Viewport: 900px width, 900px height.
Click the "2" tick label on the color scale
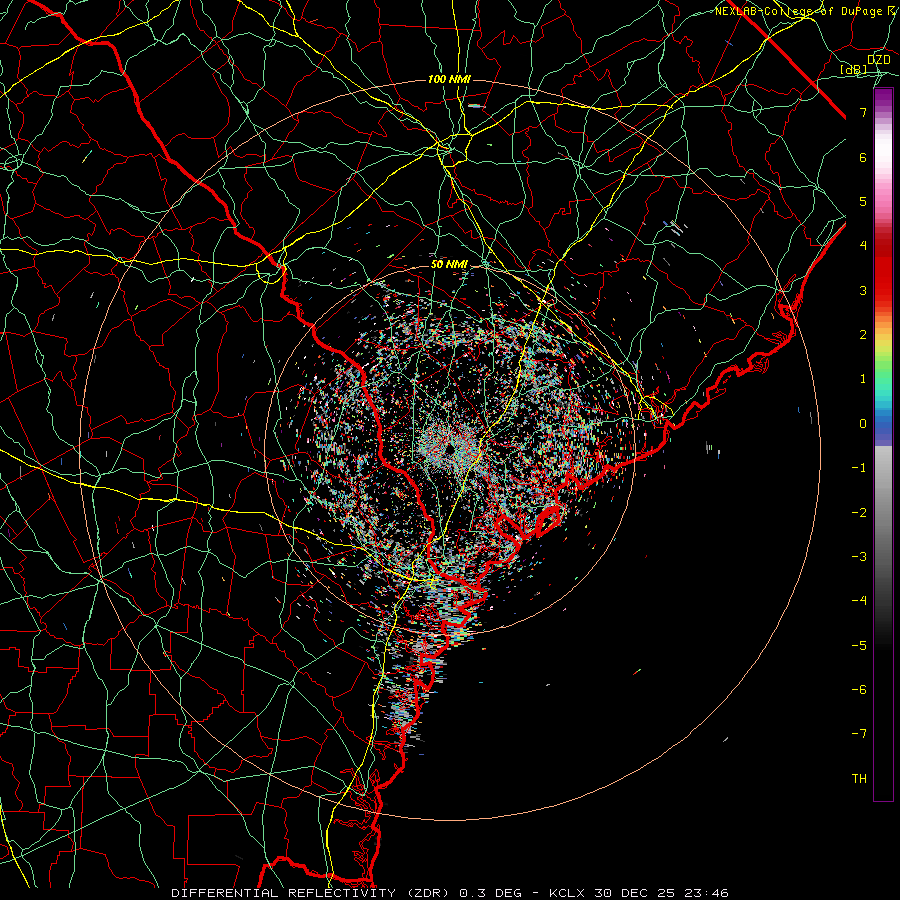(863, 335)
